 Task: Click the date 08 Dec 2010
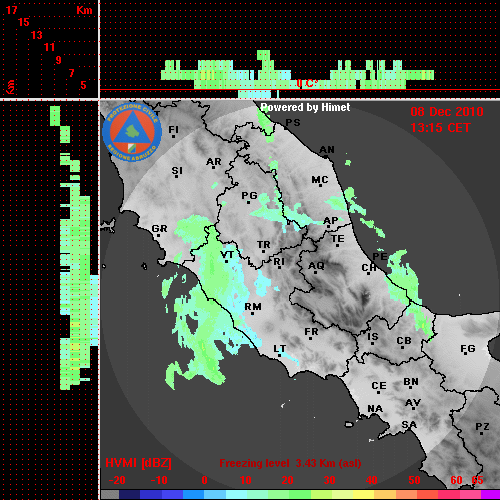tap(447, 112)
